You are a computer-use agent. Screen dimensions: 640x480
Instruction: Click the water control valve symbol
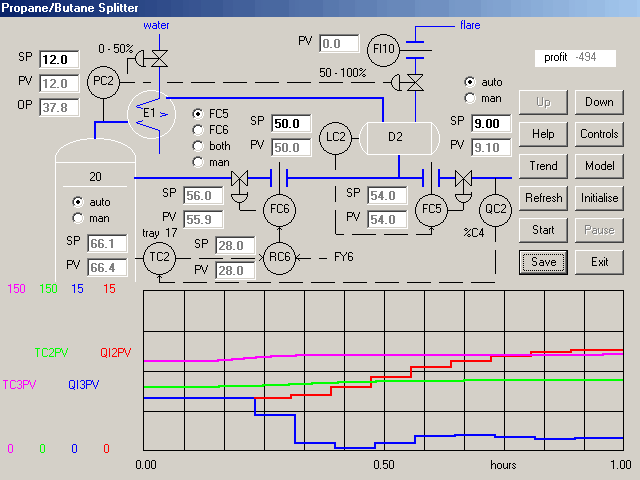point(158,54)
